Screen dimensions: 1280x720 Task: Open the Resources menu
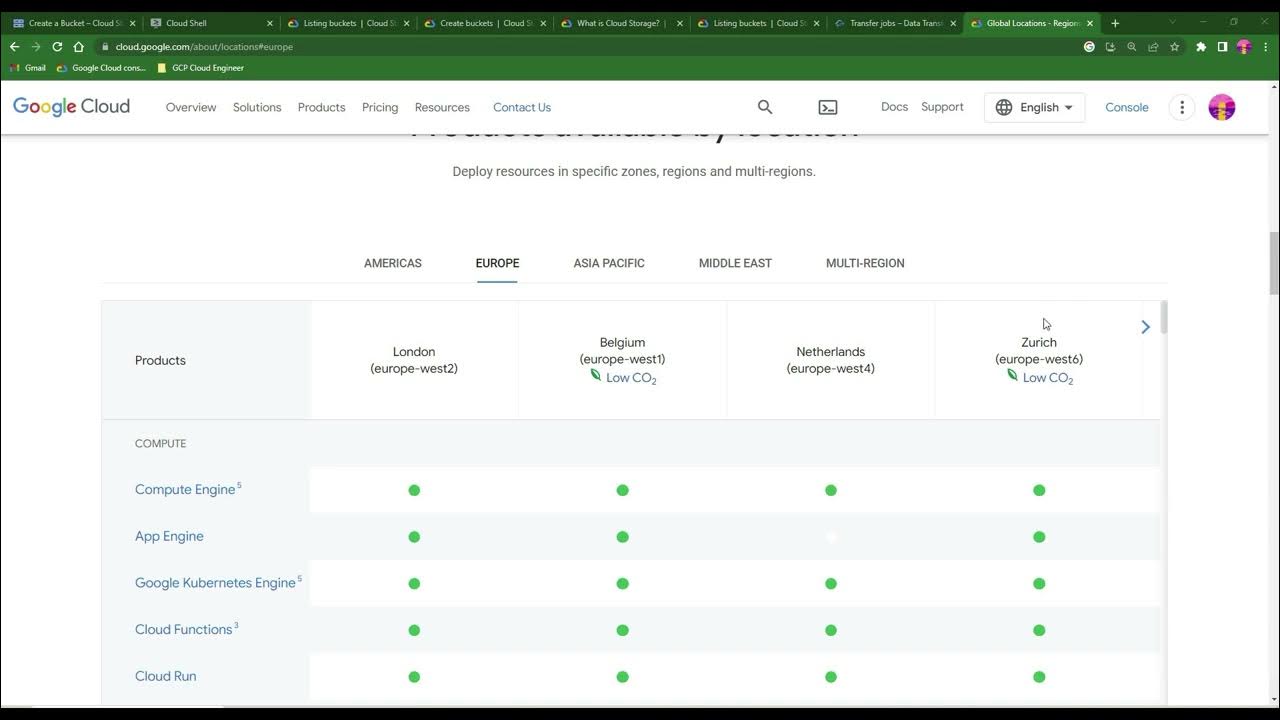(442, 107)
